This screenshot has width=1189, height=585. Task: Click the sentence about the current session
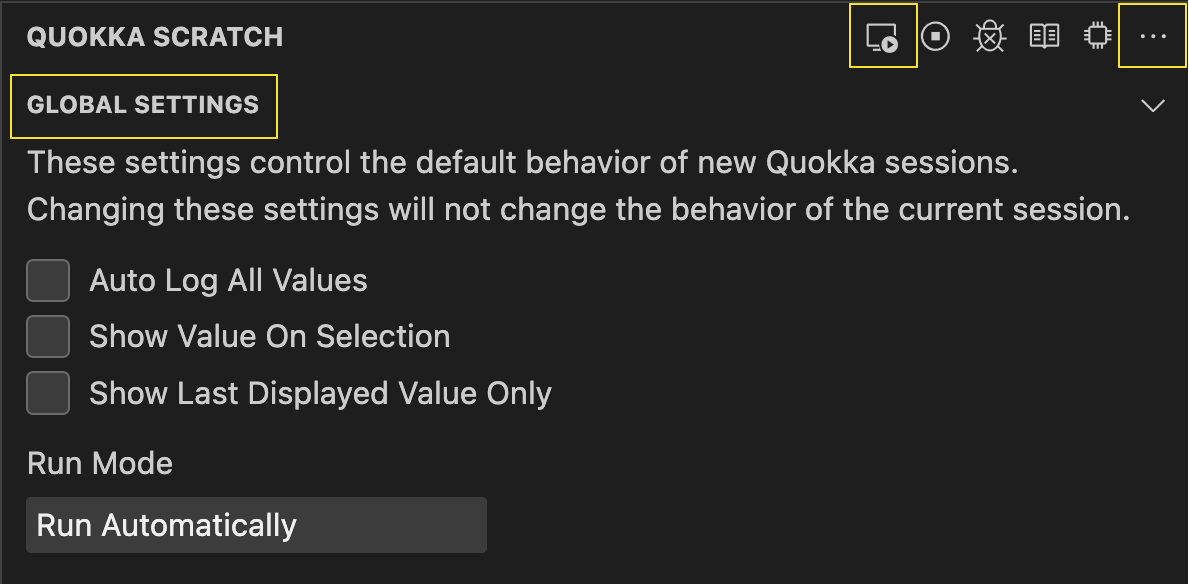[578, 210]
